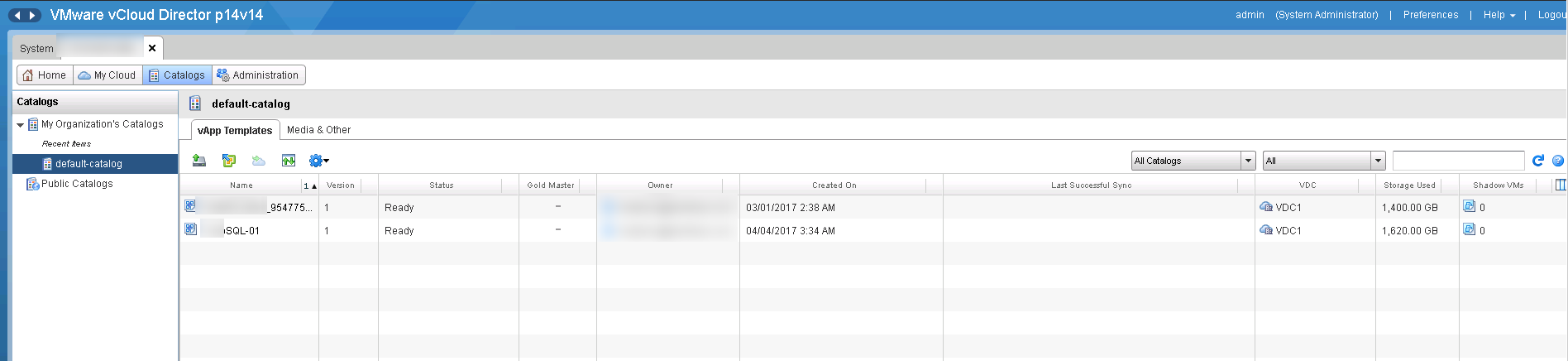The image size is (1568, 361).
Task: Open the Home tab
Action: pyautogui.click(x=45, y=75)
